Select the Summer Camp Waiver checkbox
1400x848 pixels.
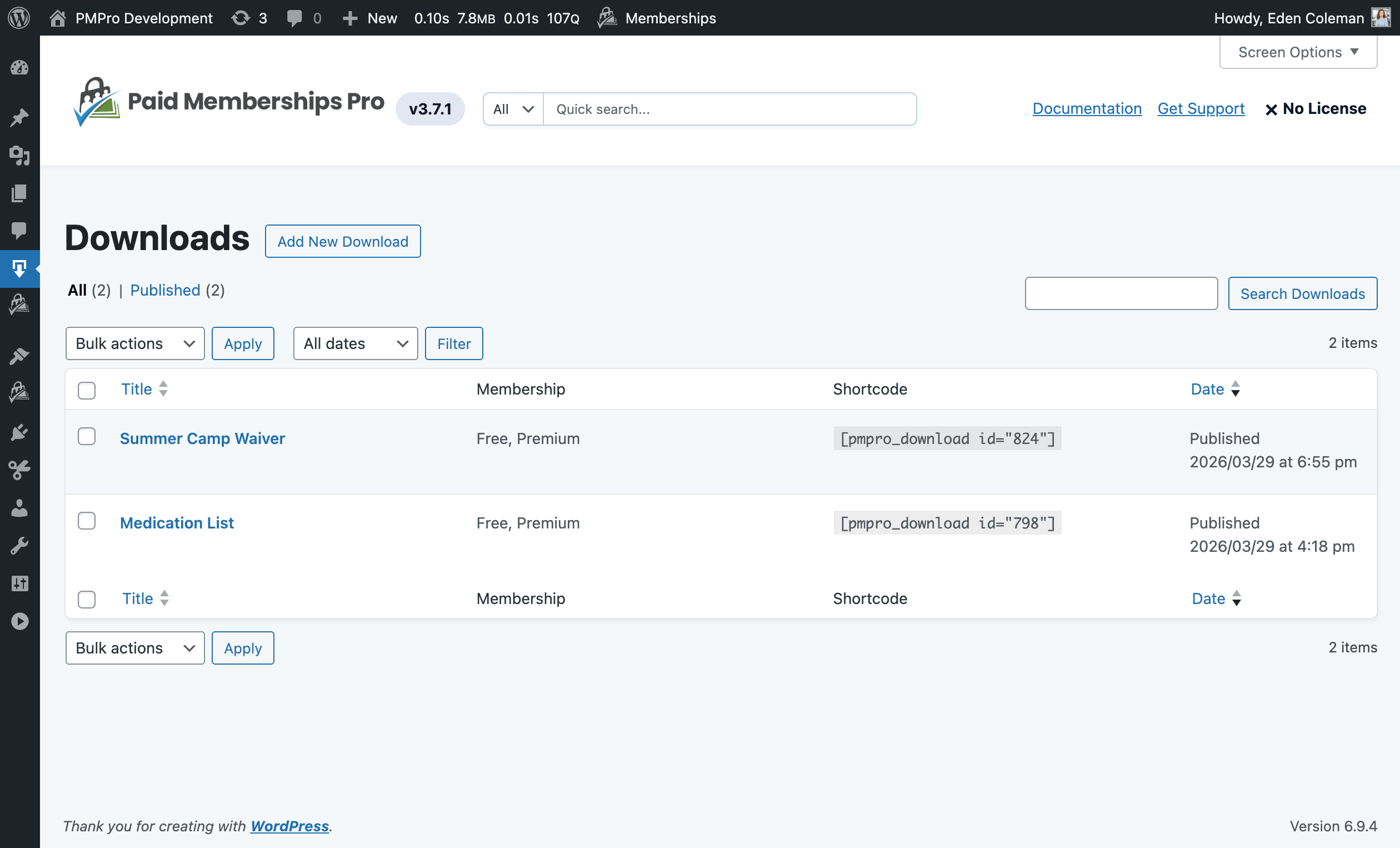click(x=86, y=437)
